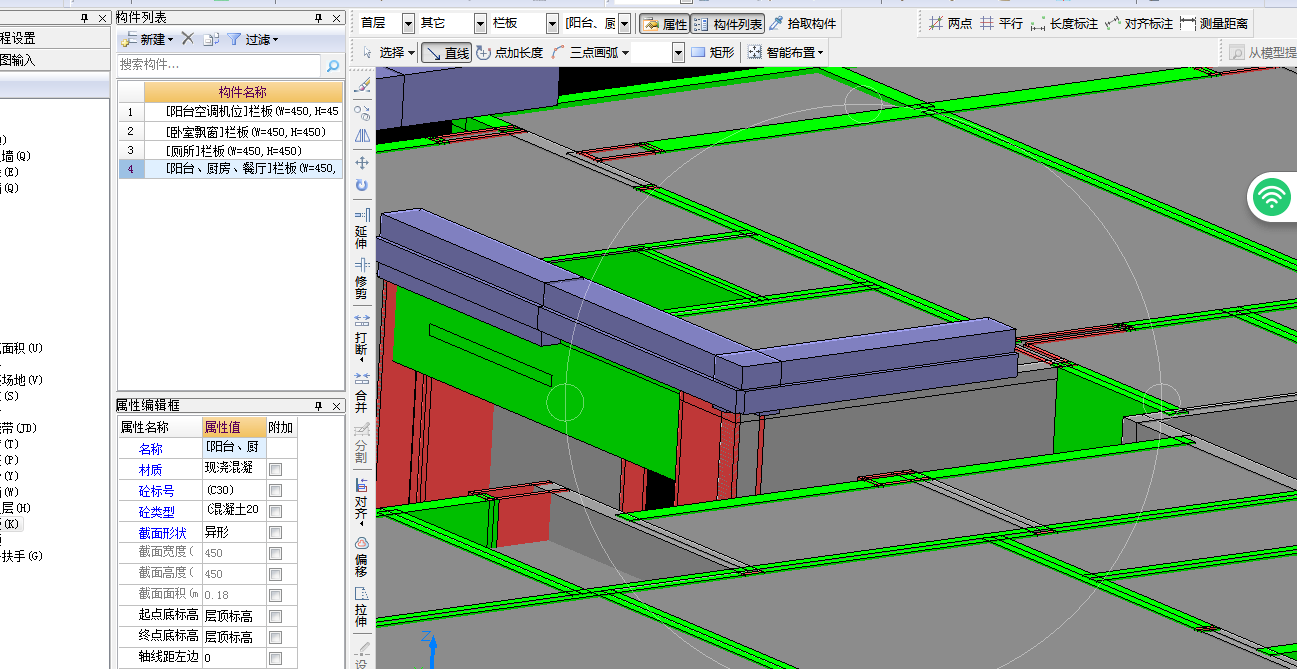The image size is (1297, 669).
Task: Click the 名称 property value cell
Action: [234, 448]
